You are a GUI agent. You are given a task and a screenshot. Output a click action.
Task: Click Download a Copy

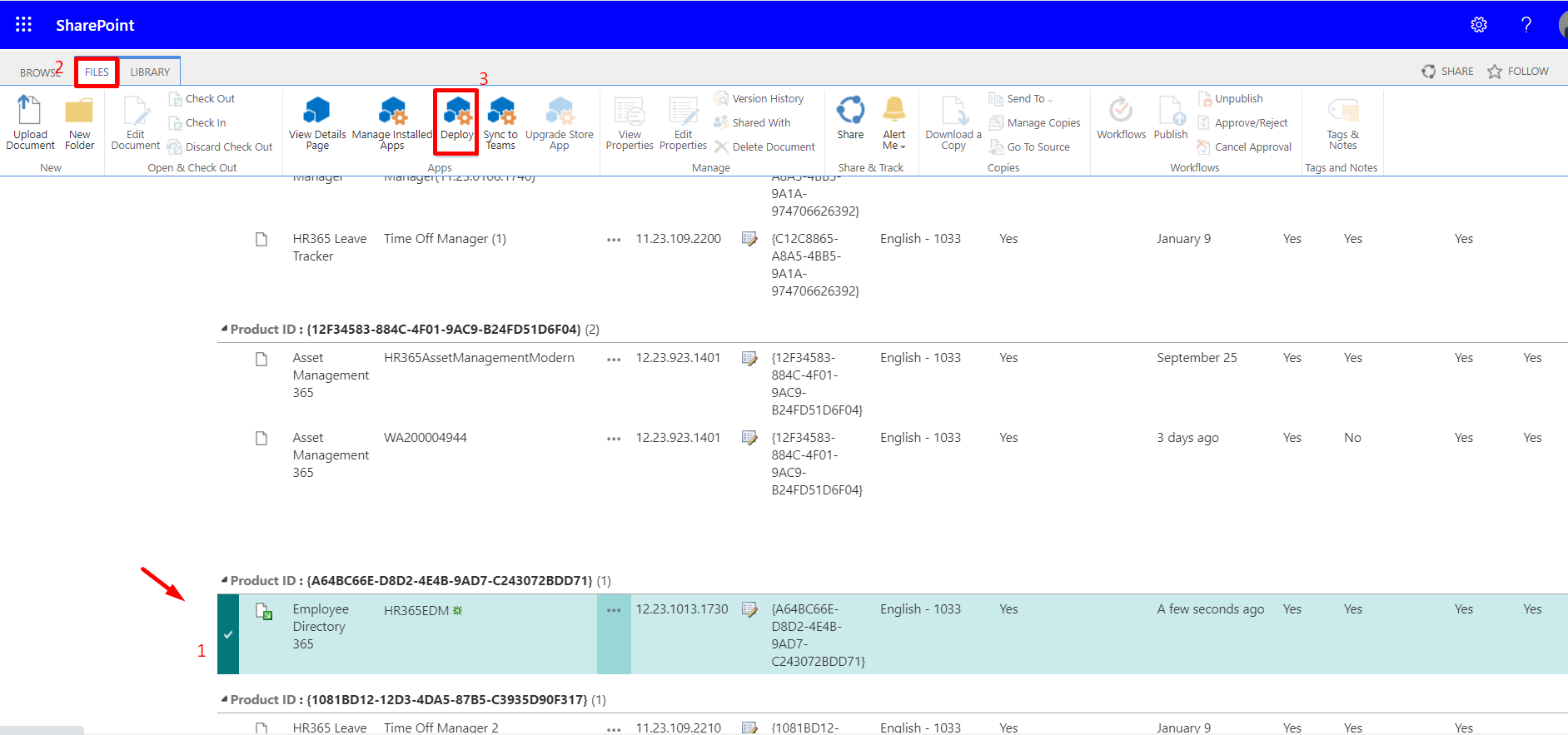click(953, 122)
